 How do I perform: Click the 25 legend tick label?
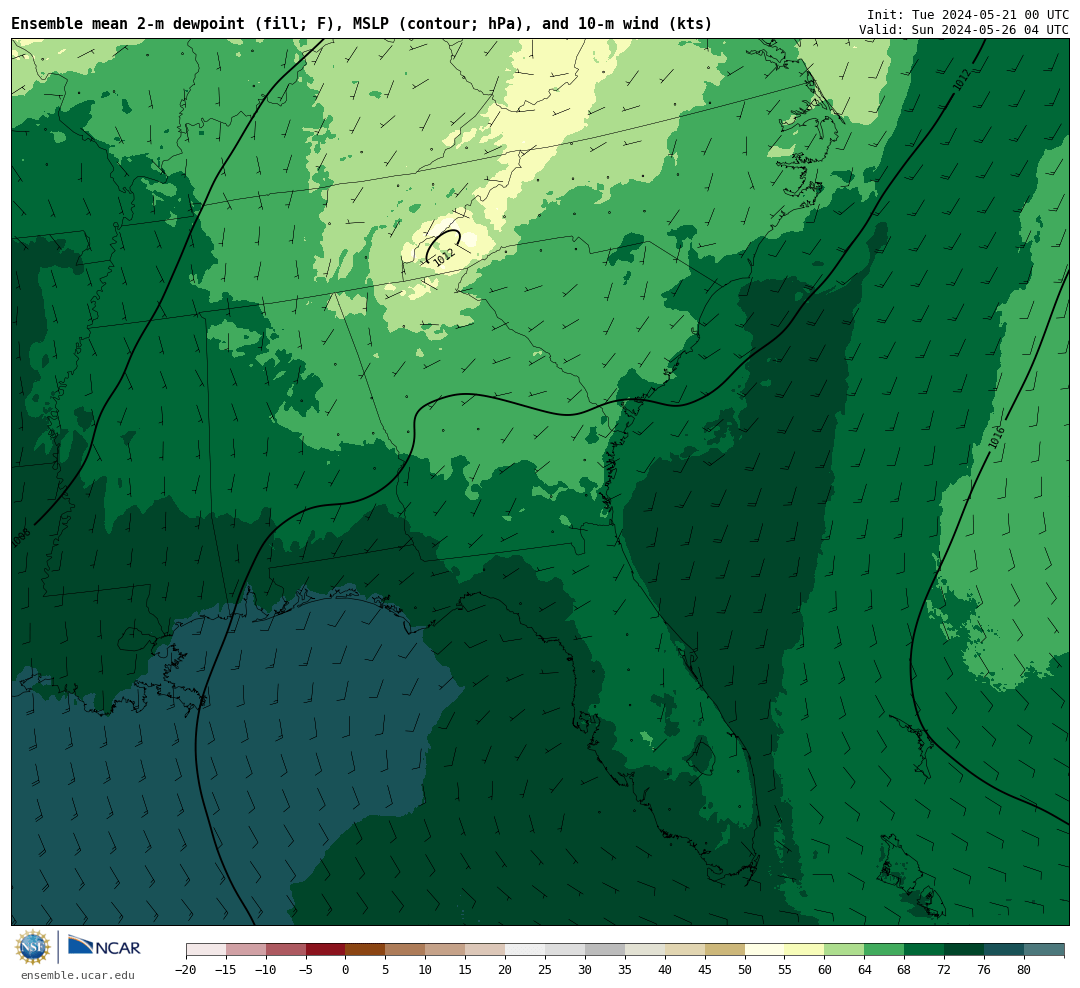click(x=545, y=970)
